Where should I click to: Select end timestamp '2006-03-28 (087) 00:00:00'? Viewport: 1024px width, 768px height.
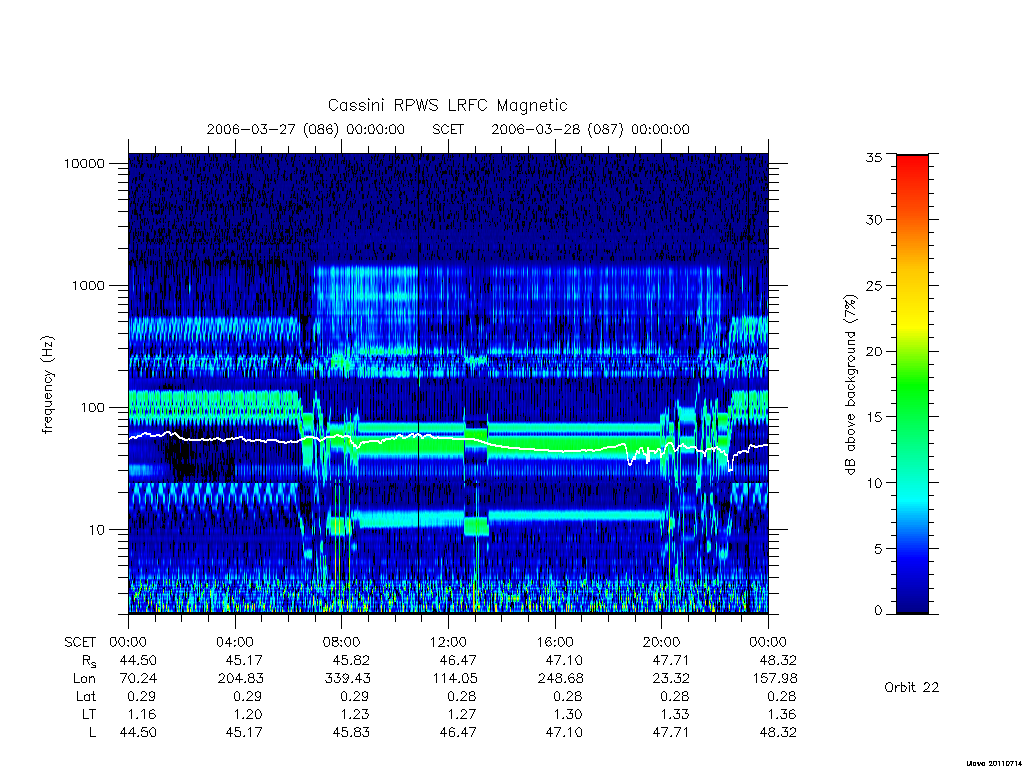(x=590, y=129)
